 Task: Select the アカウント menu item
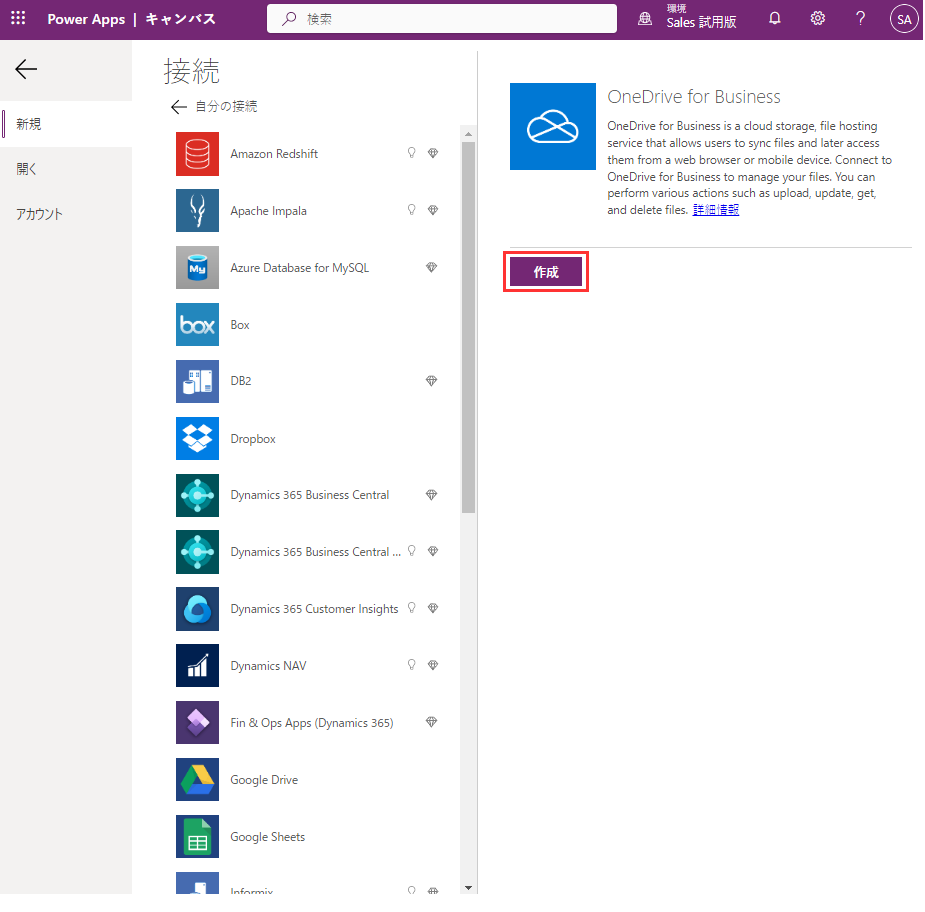tap(66, 214)
